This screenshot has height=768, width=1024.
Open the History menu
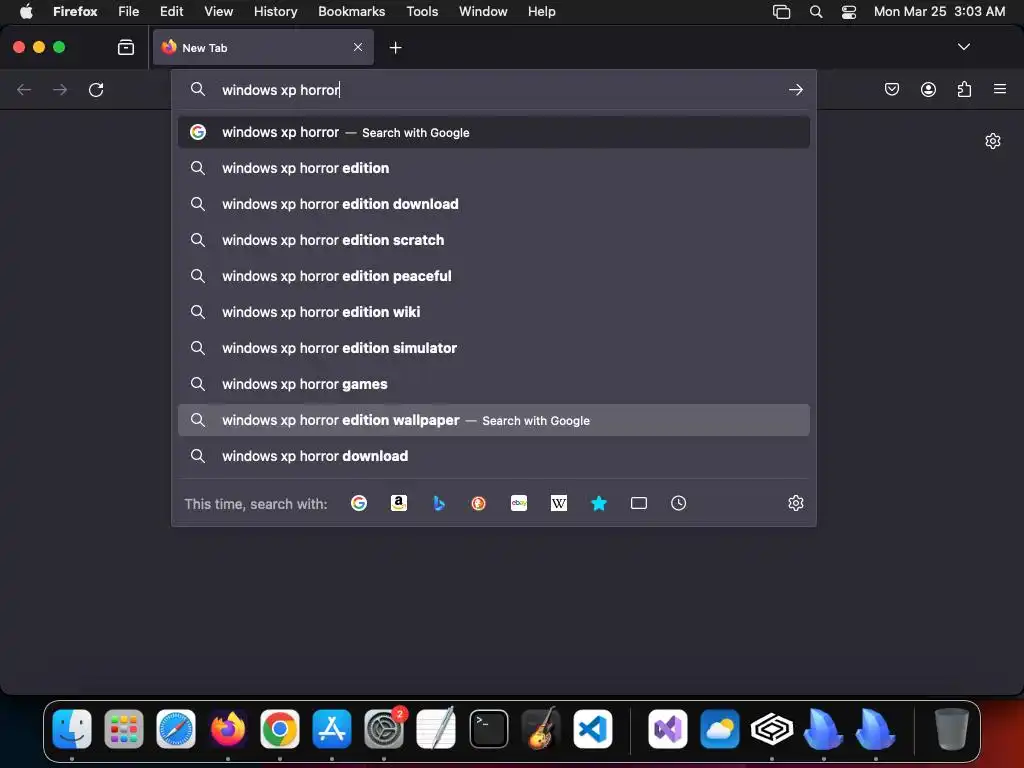(275, 11)
